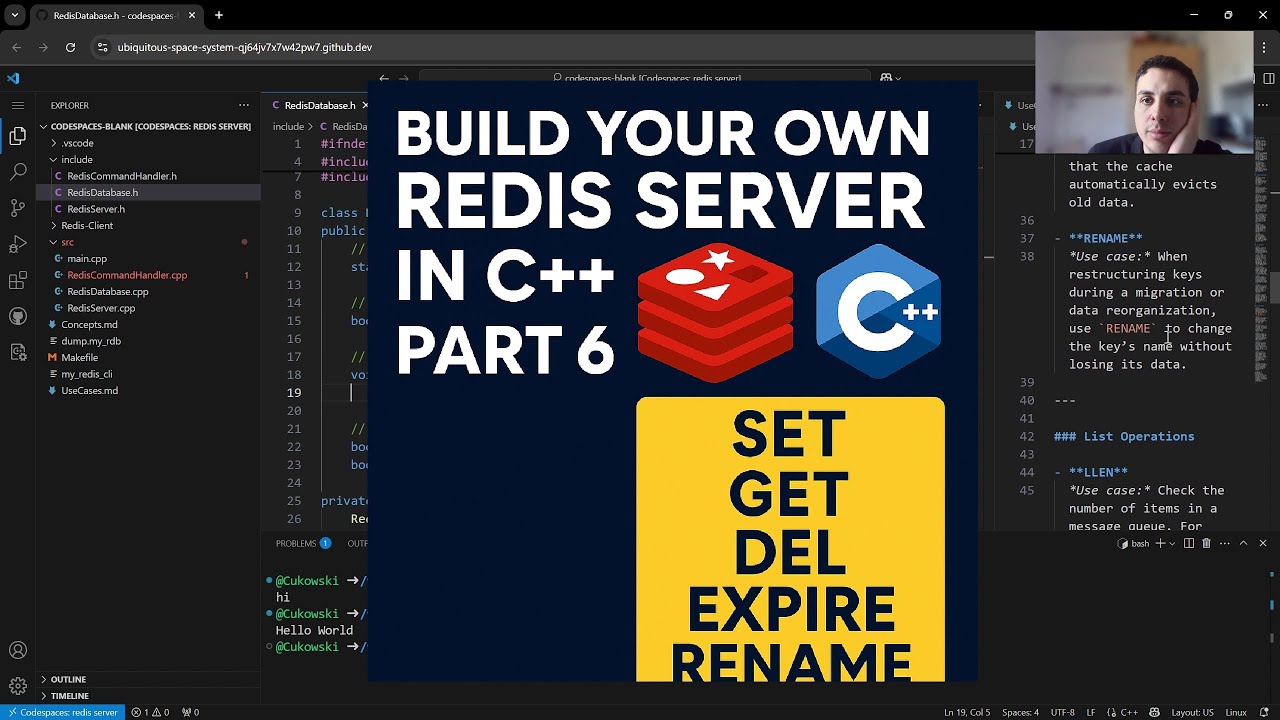Open the tab search dropdown in browser
This screenshot has height=720, width=1280.
pyautogui.click(x=14, y=15)
